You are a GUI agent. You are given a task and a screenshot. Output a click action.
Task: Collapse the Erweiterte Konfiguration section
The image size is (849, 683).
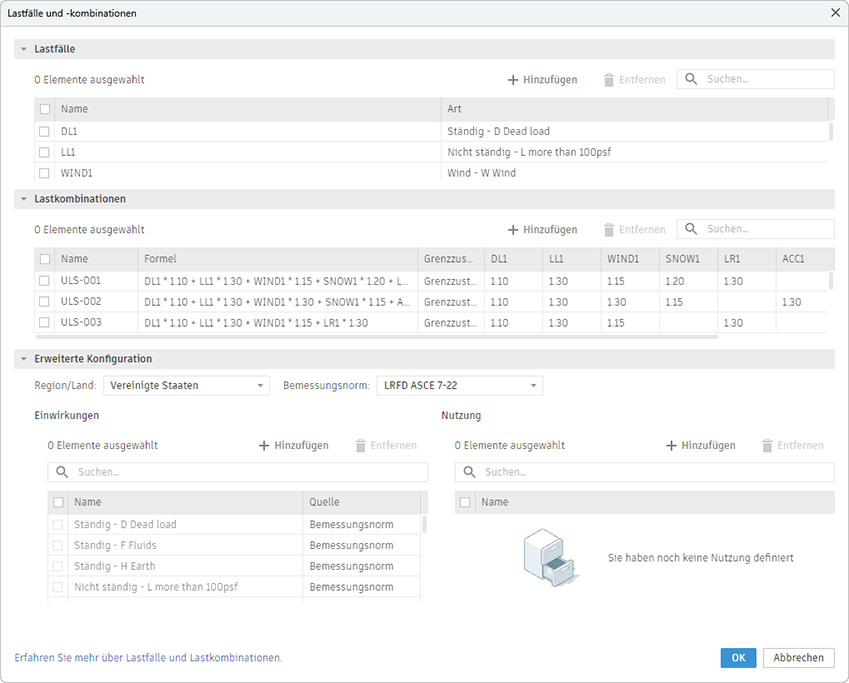point(23,359)
